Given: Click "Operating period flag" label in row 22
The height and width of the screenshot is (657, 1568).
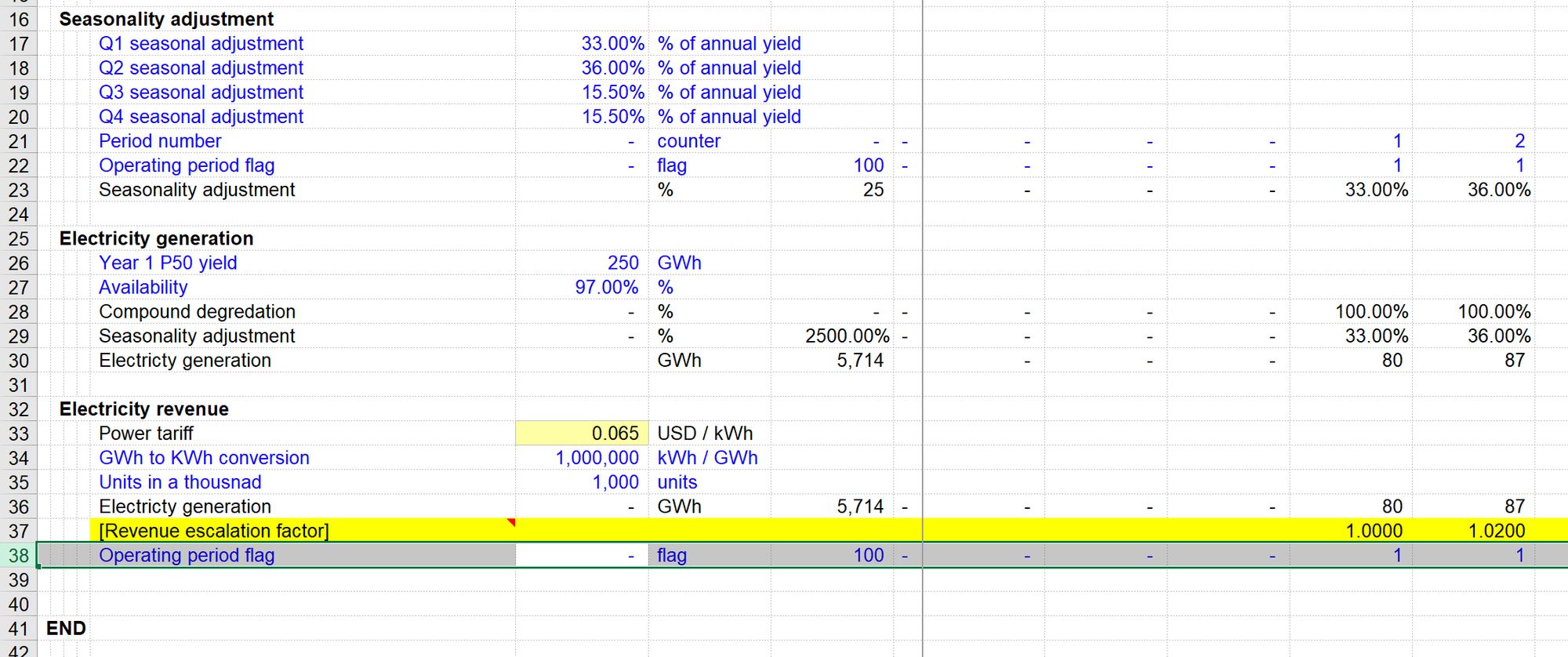Looking at the screenshot, I should click(x=187, y=165).
